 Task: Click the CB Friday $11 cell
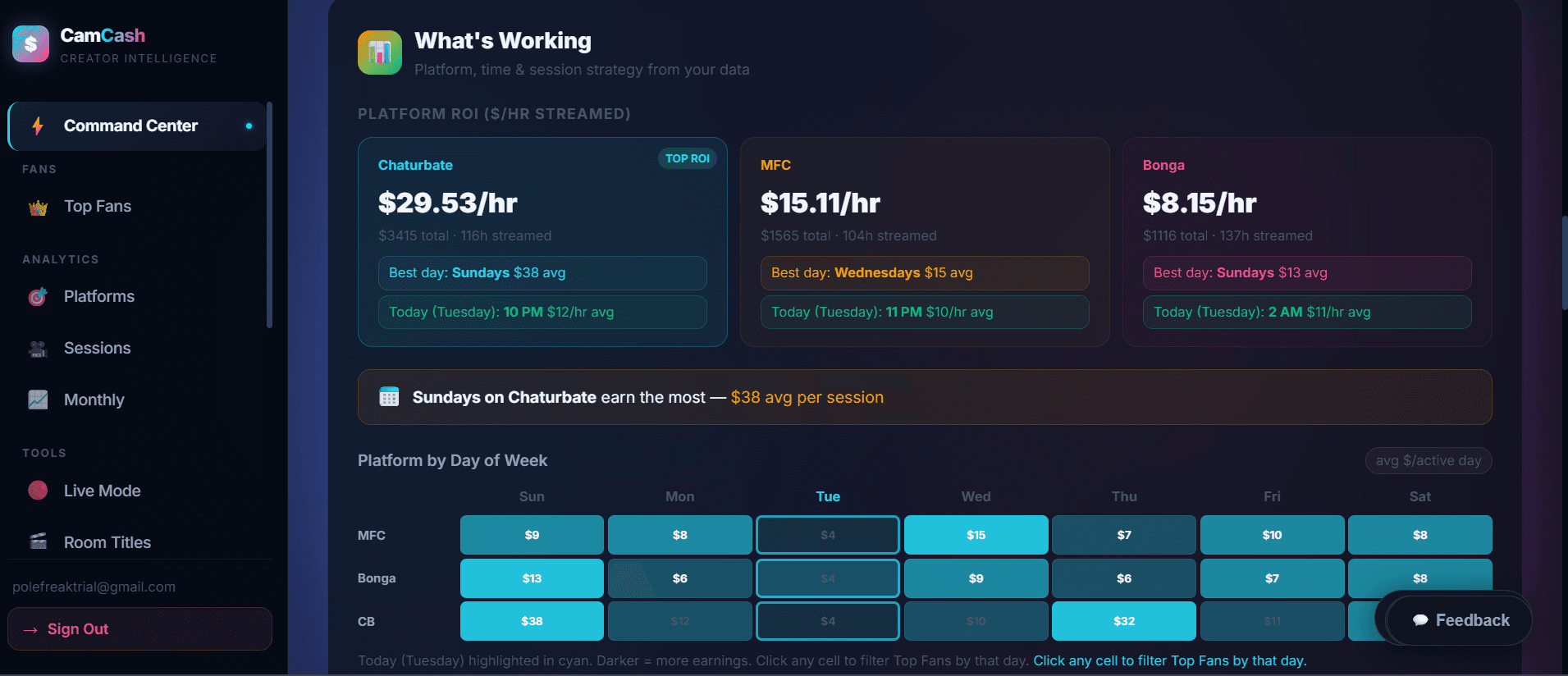click(x=1272, y=621)
